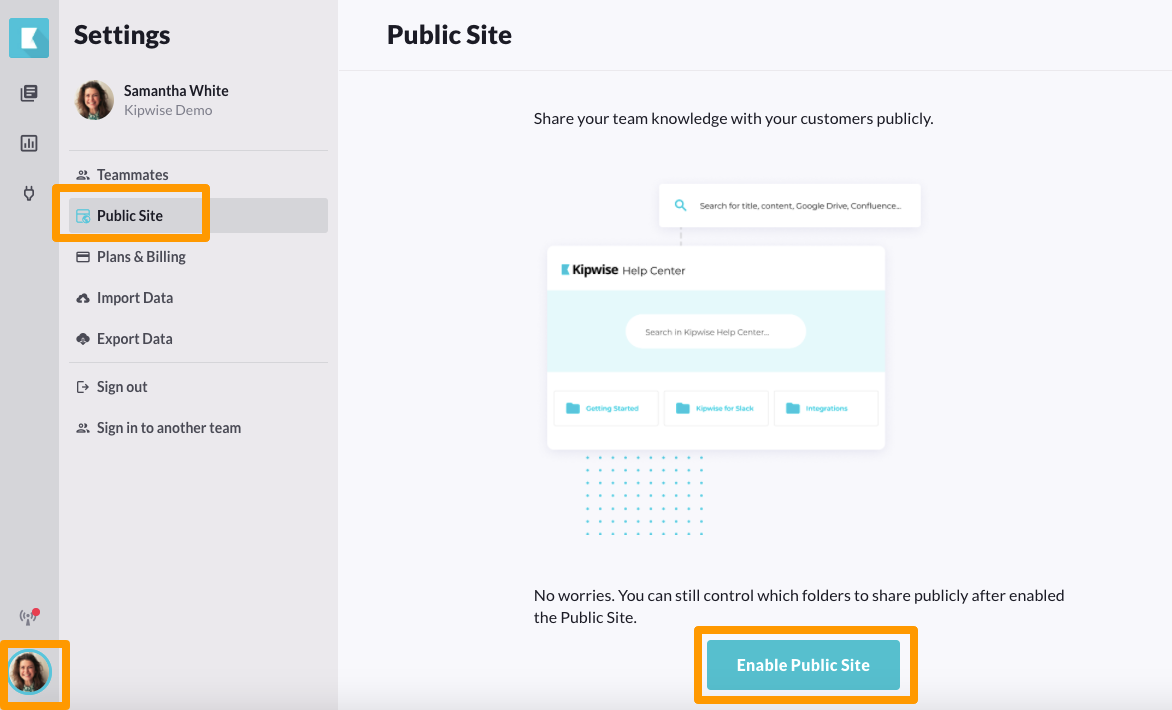Open the Kipwise for Slack folder
The image size is (1172, 710).
(685, 407)
